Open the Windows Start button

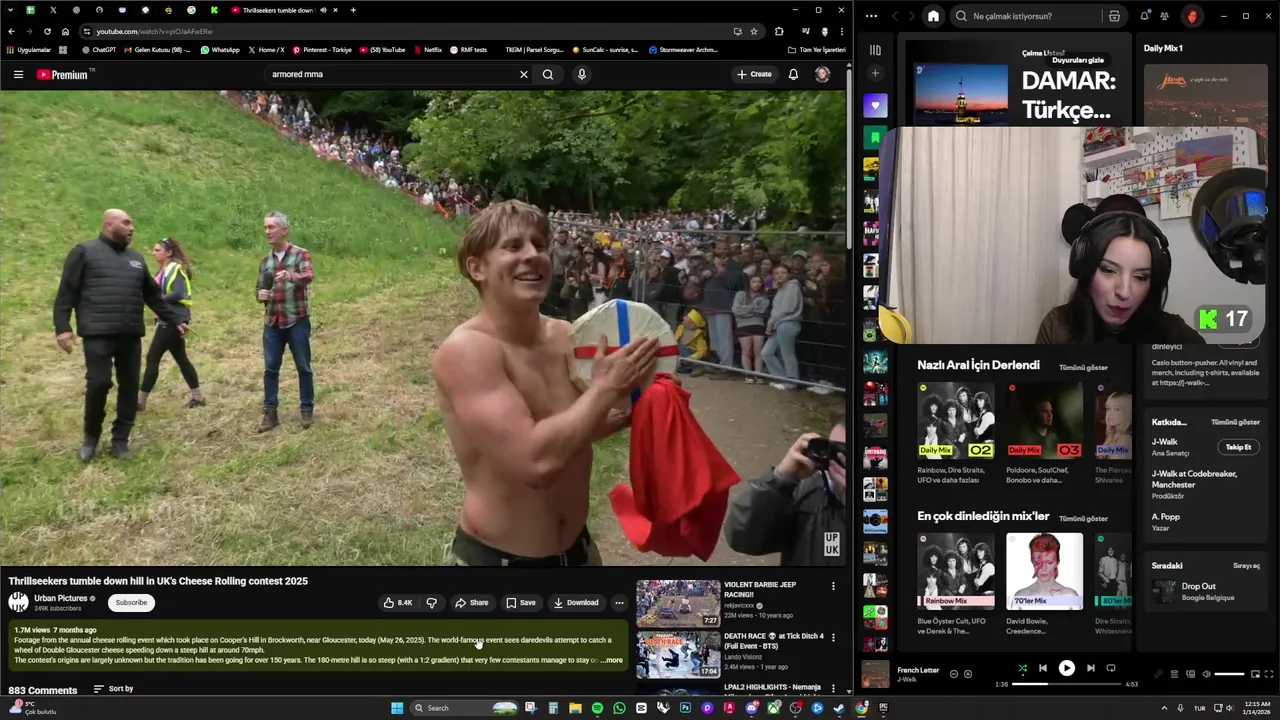[x=397, y=708]
